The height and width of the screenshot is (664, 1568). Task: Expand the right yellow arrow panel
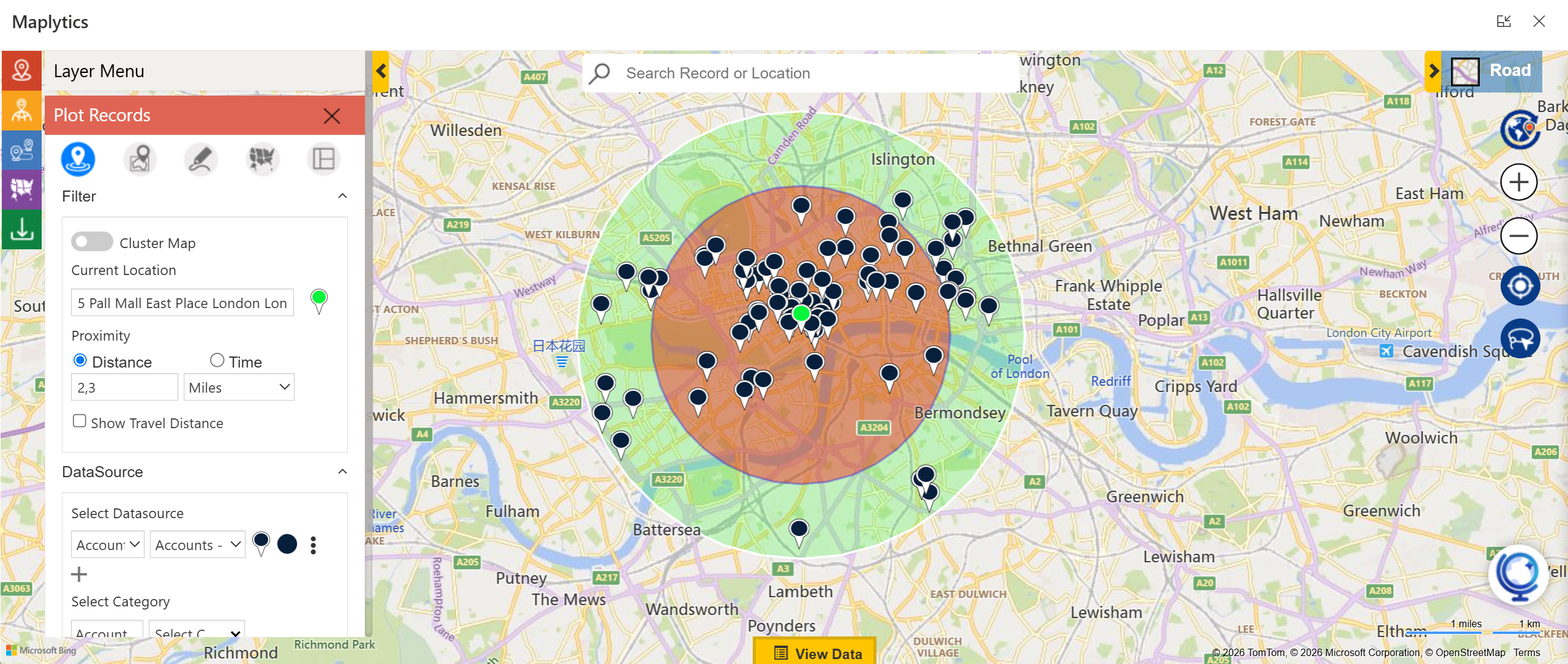[x=1433, y=71]
